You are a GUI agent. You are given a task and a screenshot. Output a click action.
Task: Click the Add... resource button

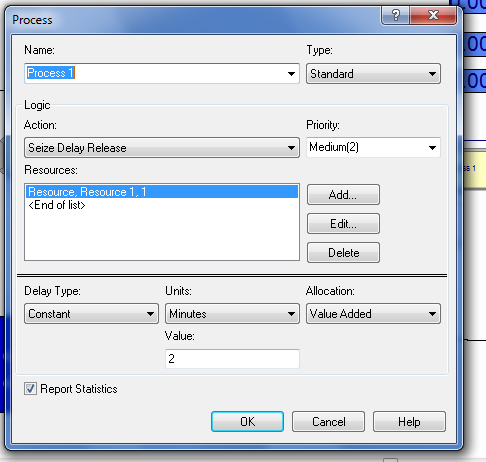[x=343, y=195]
